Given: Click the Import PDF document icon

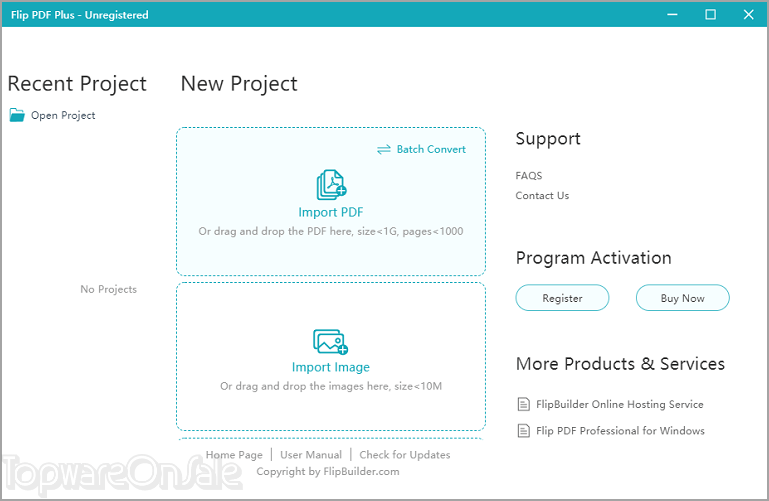Looking at the screenshot, I should click(332, 185).
